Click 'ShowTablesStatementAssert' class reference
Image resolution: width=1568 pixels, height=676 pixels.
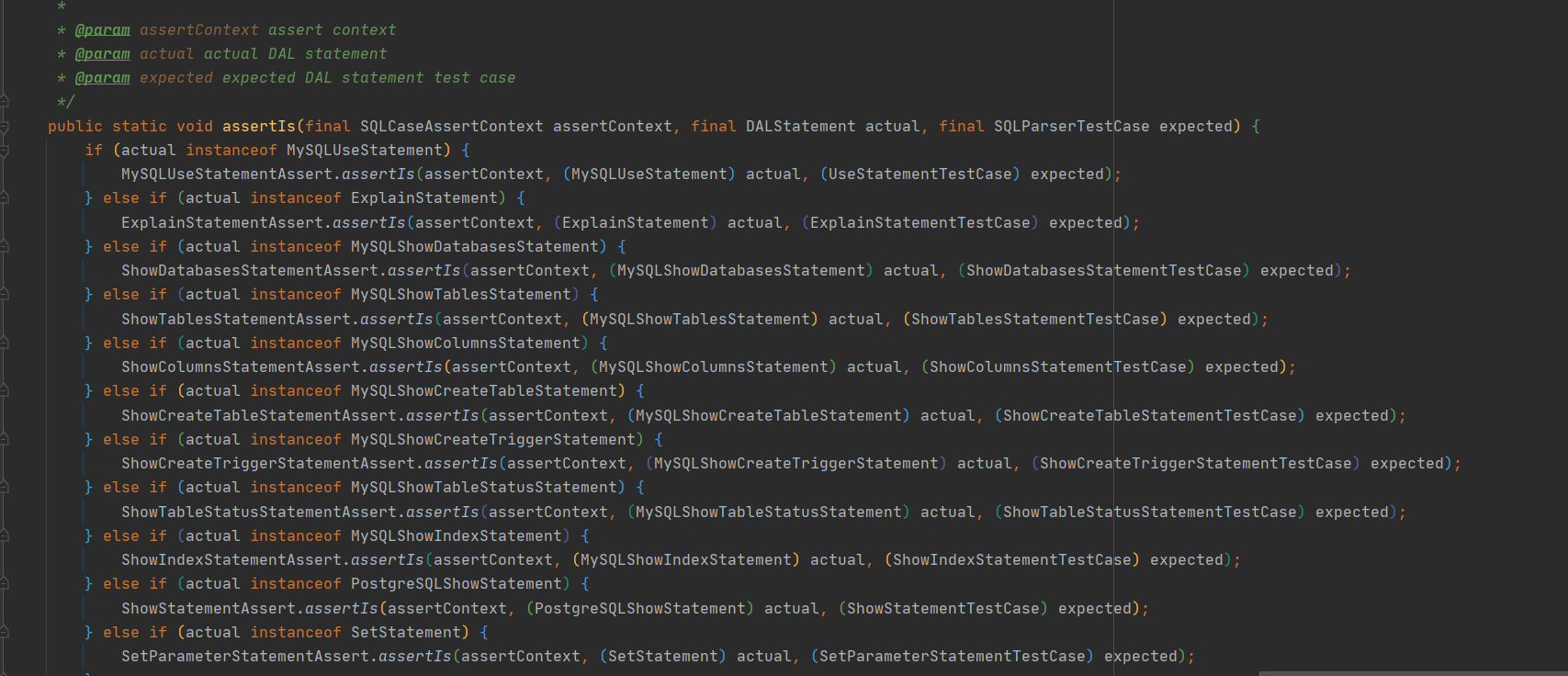pyautogui.click(x=236, y=320)
